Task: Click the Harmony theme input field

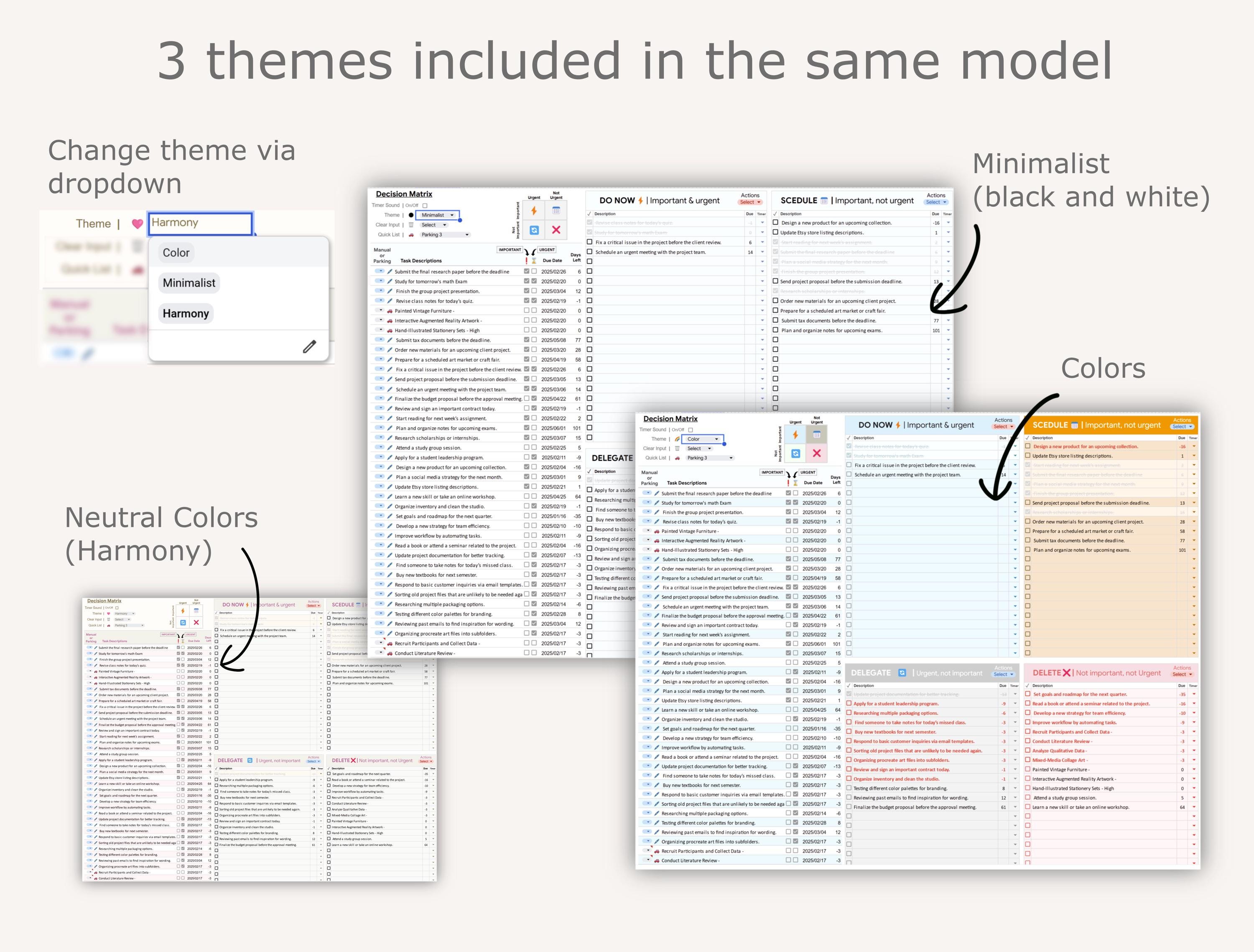Action: tap(200, 223)
